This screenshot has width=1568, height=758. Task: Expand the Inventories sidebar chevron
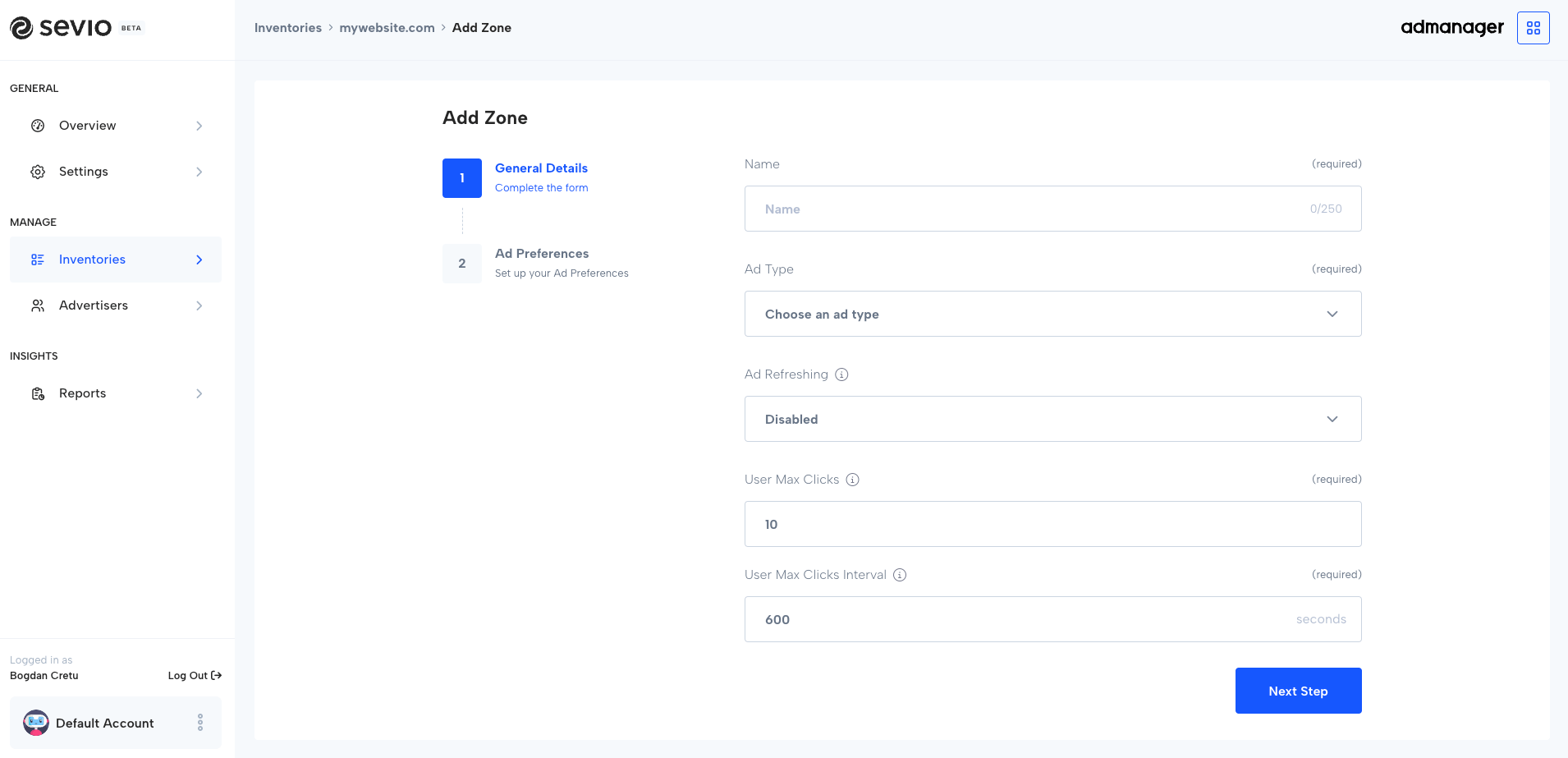199,259
